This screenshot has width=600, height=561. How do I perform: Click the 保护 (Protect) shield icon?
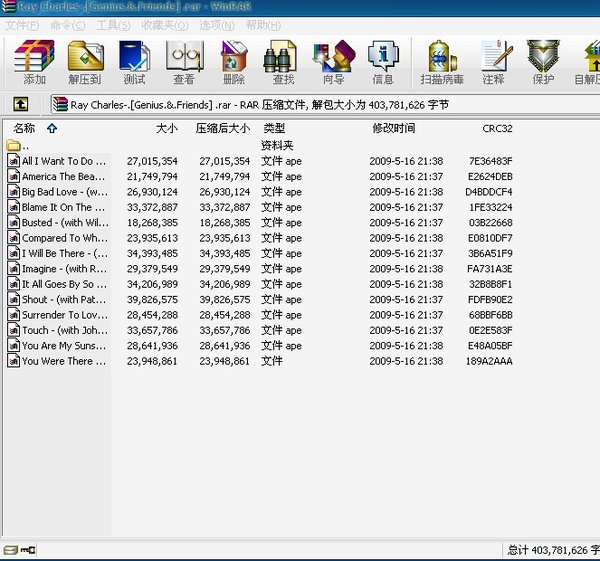click(x=543, y=62)
